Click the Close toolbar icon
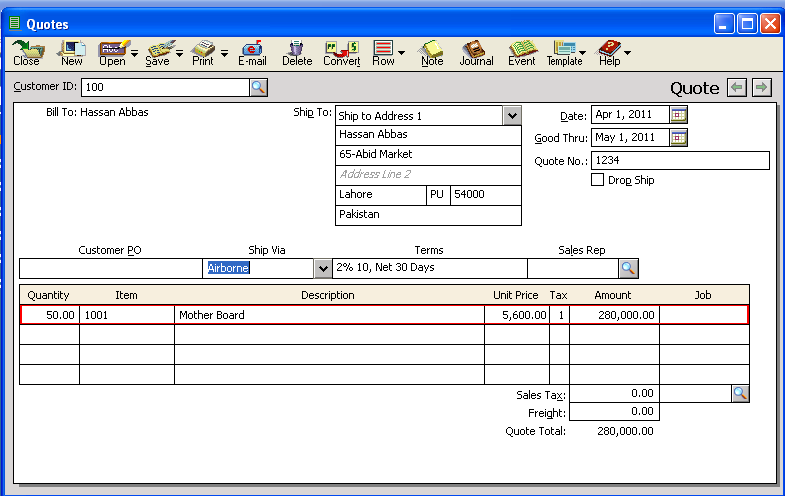This screenshot has width=785, height=496. pos(26,53)
